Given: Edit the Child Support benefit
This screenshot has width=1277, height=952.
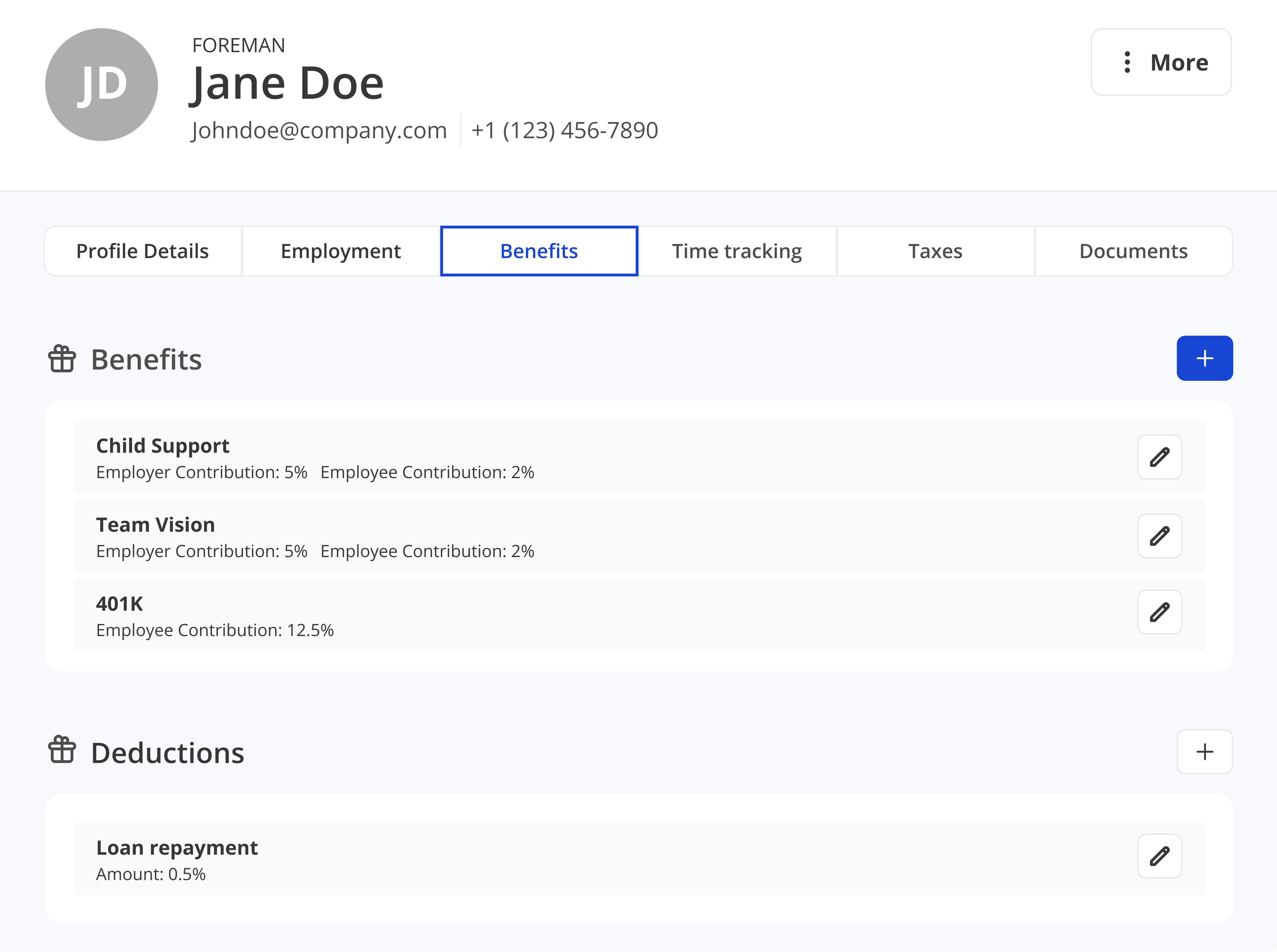Looking at the screenshot, I should (x=1160, y=457).
